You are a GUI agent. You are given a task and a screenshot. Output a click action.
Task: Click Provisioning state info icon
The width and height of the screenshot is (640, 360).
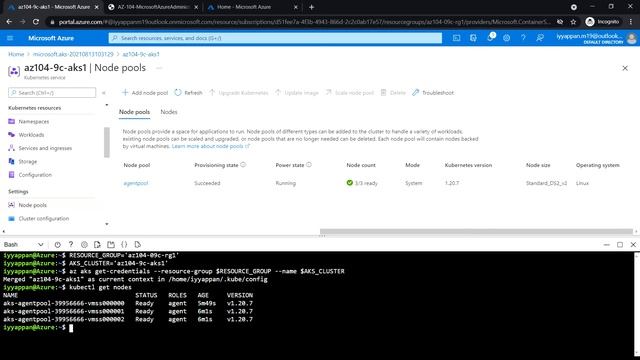pyautogui.click(x=243, y=165)
